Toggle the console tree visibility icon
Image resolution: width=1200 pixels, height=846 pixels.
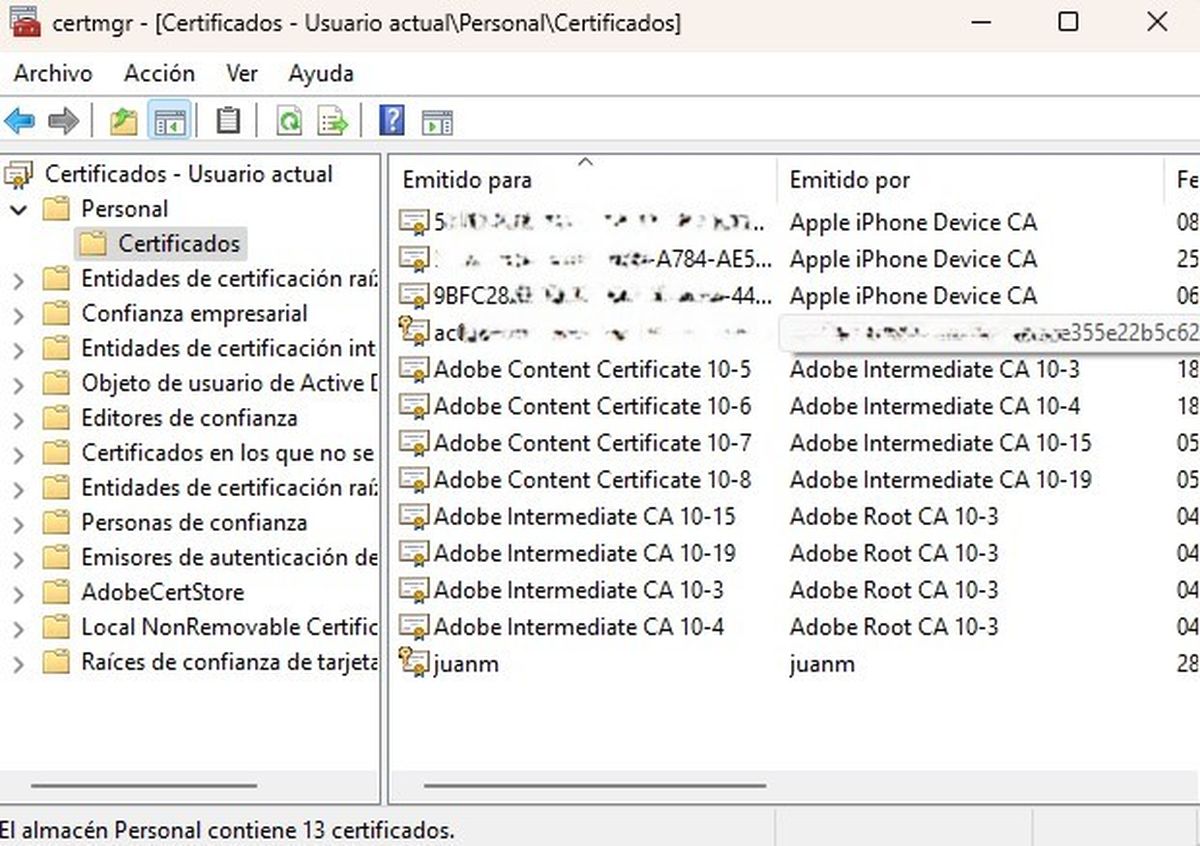click(x=170, y=120)
